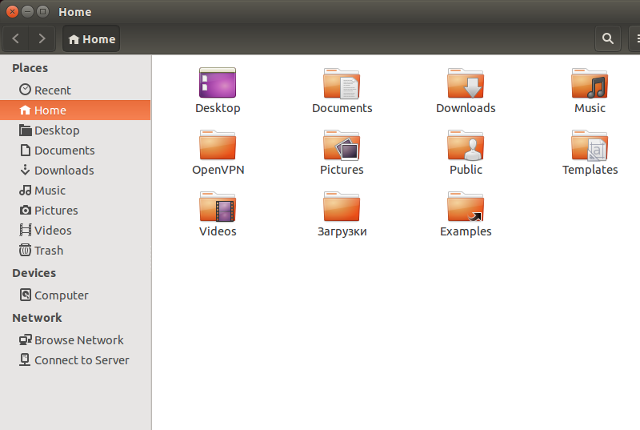Select the Pictures folder icon in main pane
The width and height of the screenshot is (640, 430).
[x=342, y=145]
